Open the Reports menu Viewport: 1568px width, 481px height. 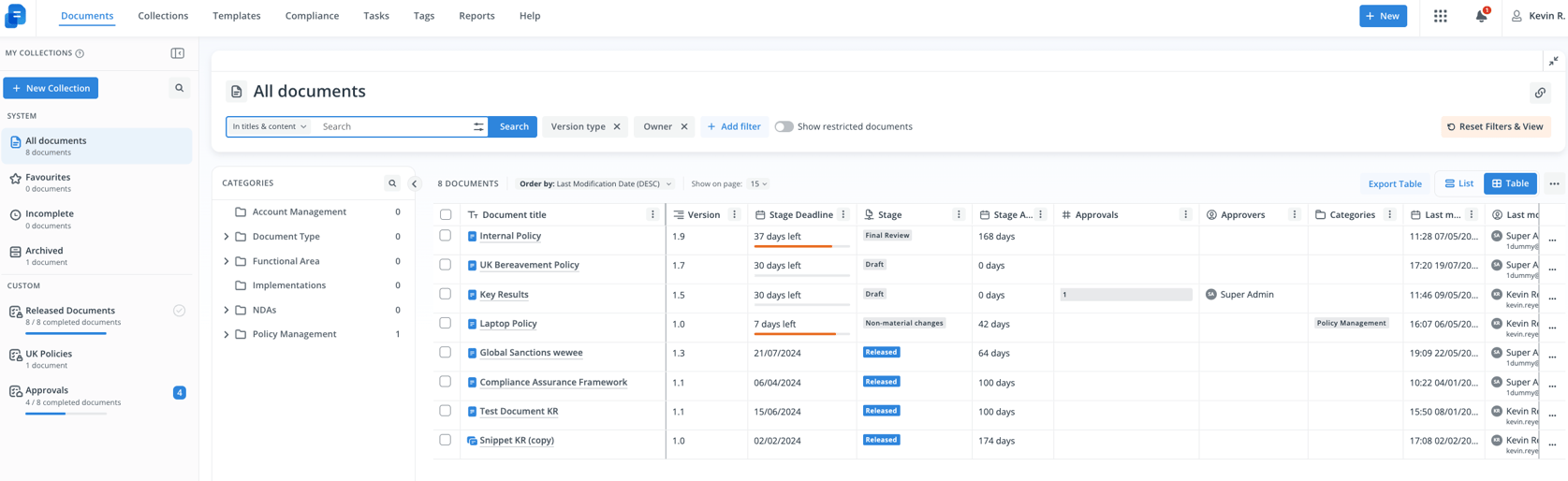click(x=476, y=16)
